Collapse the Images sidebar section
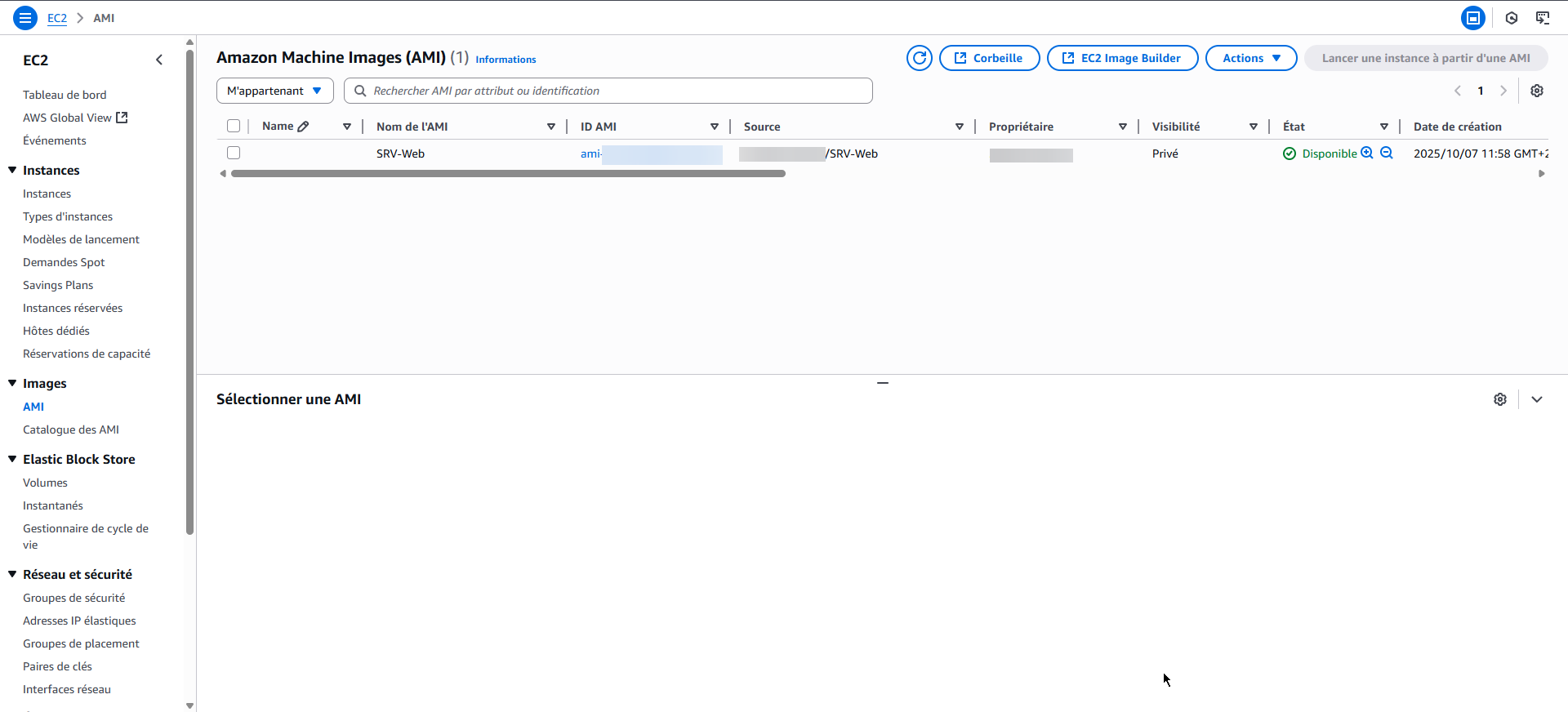 click(12, 383)
